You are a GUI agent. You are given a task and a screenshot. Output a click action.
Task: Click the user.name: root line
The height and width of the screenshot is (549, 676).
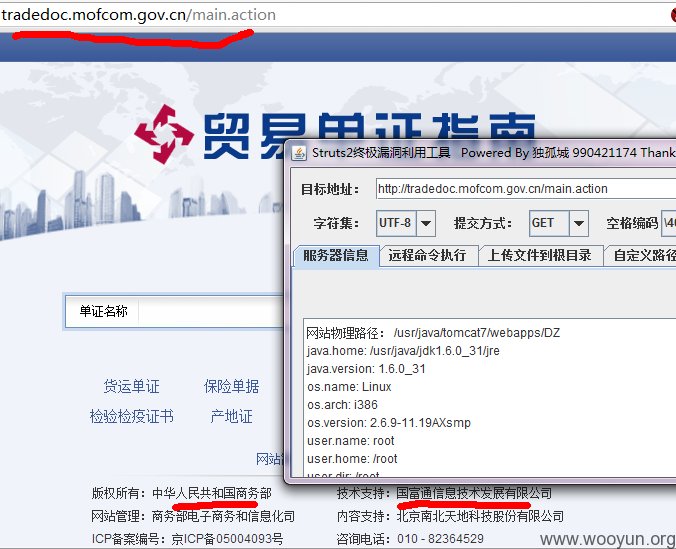click(x=351, y=441)
